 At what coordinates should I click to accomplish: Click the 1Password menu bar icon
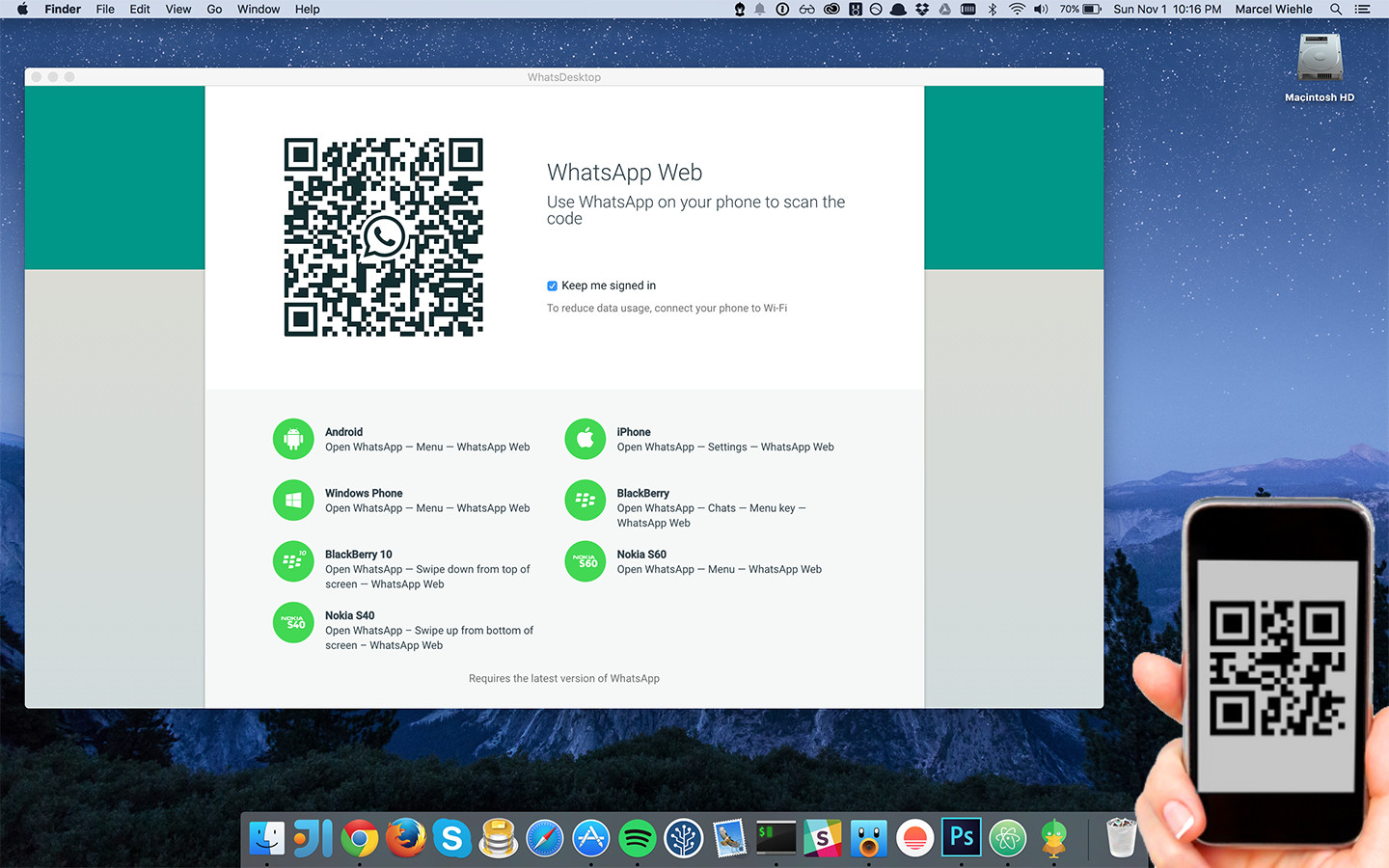782,9
